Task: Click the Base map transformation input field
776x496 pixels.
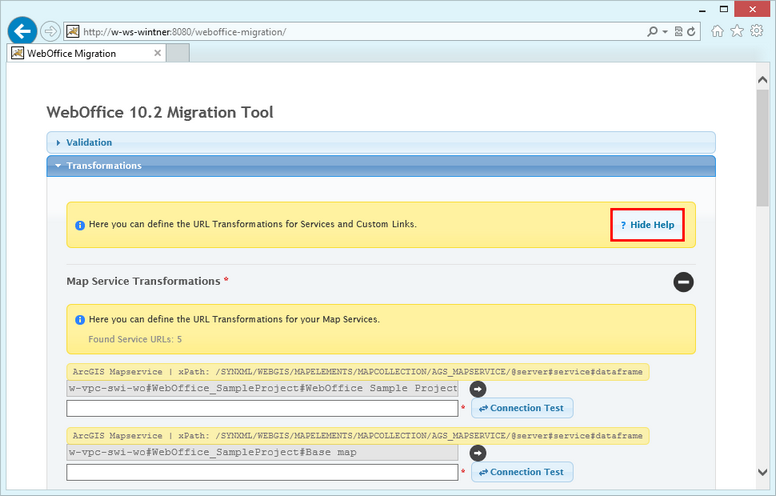Action: tap(262, 472)
